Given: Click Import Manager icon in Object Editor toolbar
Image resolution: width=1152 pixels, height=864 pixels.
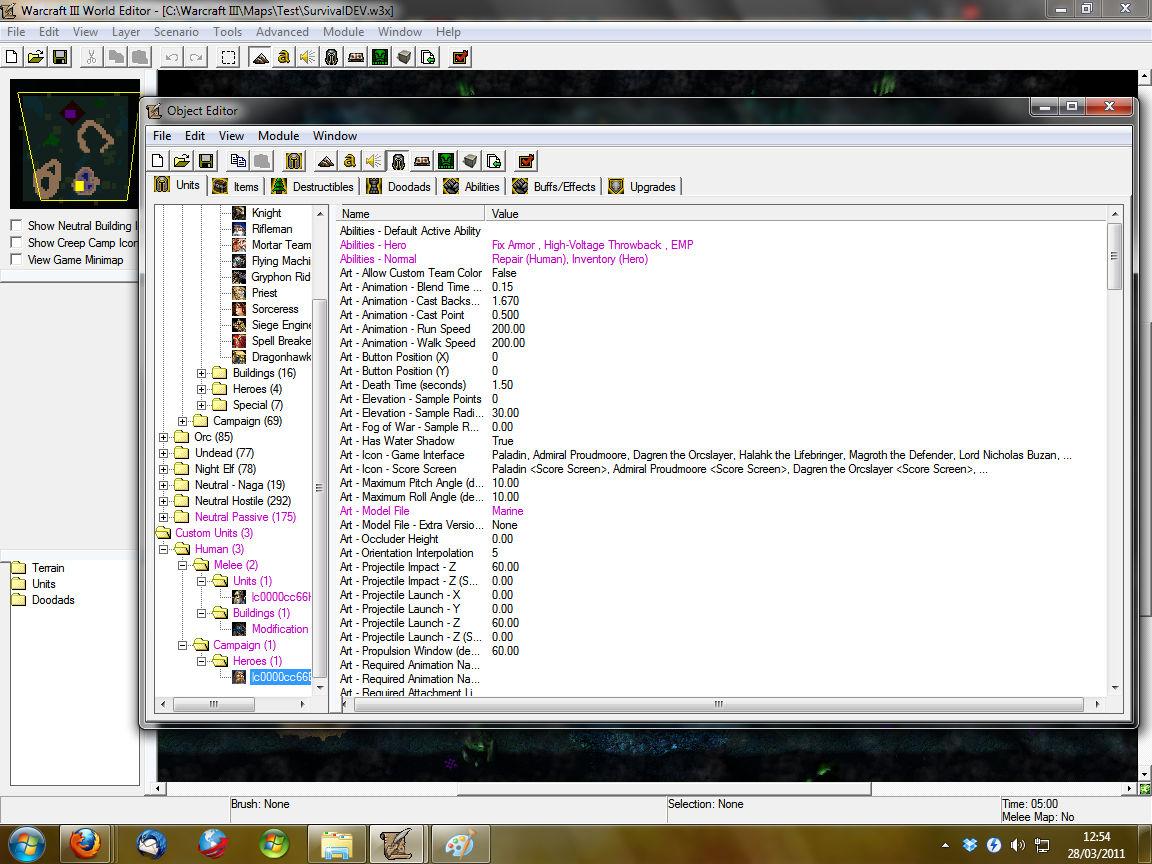Looking at the screenshot, I should pyautogui.click(x=494, y=161).
